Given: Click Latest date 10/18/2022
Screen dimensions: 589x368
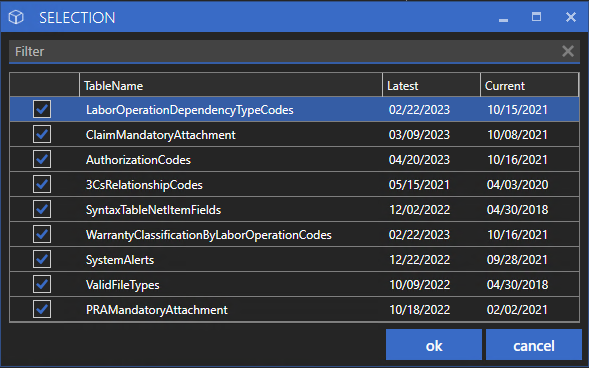Looking at the screenshot, I should (x=420, y=309).
